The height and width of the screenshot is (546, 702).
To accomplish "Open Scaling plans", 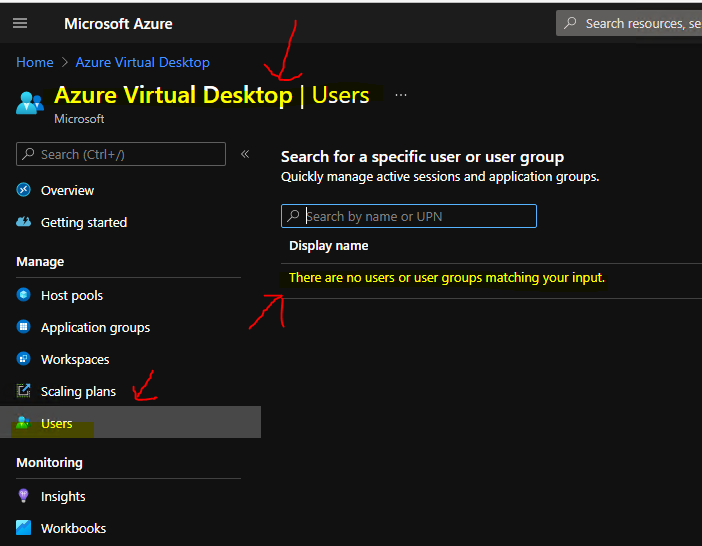I will 78,392.
